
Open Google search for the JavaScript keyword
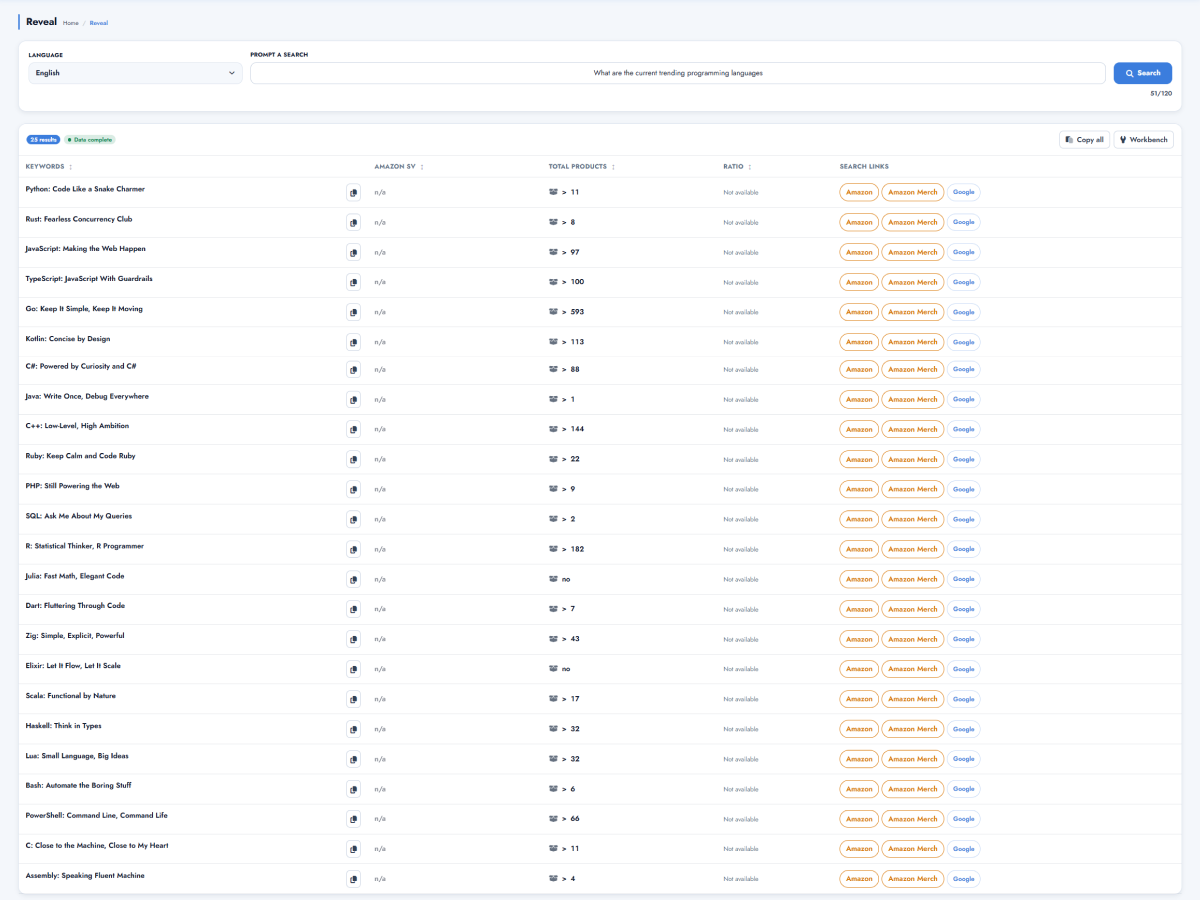[x=963, y=253]
